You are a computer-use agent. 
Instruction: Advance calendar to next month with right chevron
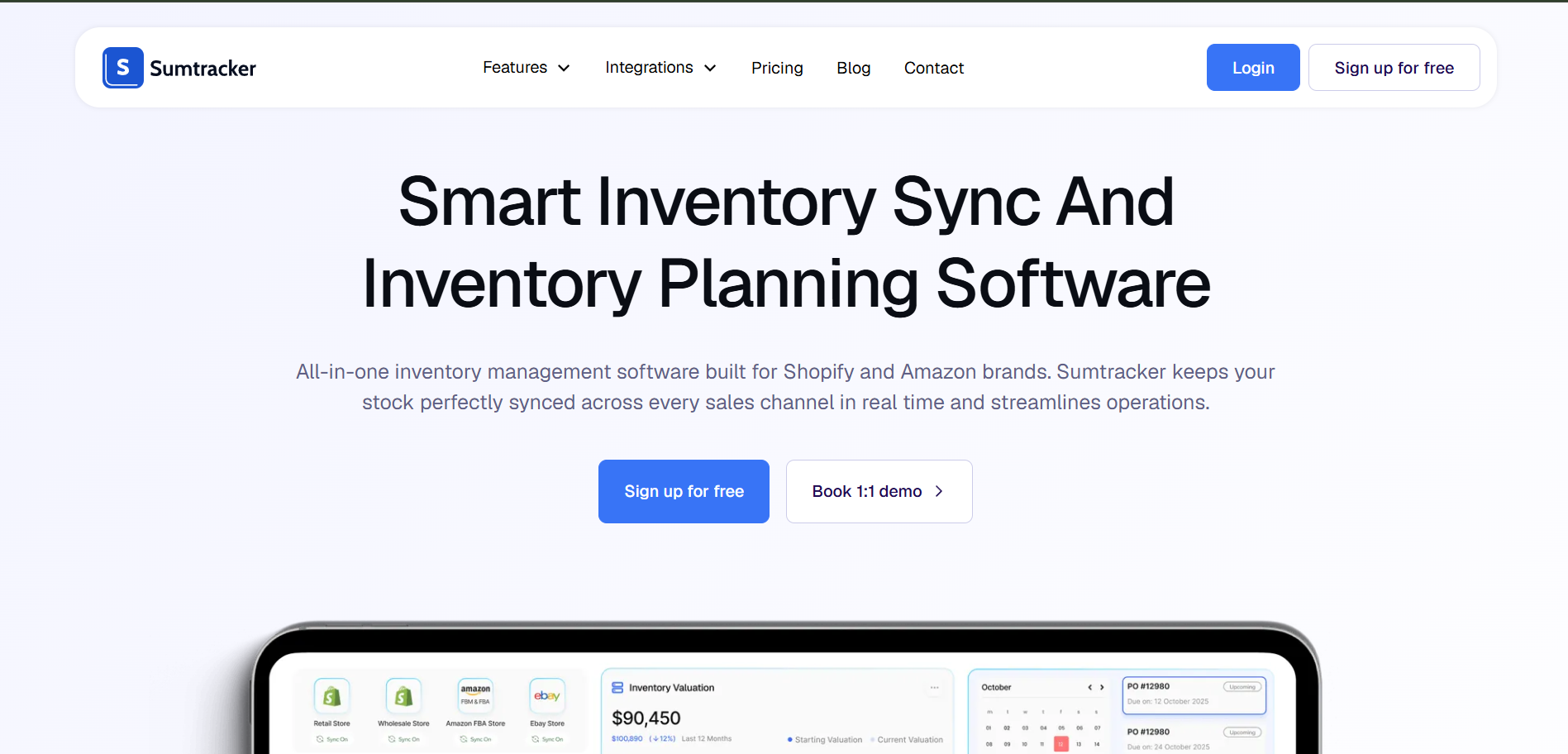(1102, 686)
